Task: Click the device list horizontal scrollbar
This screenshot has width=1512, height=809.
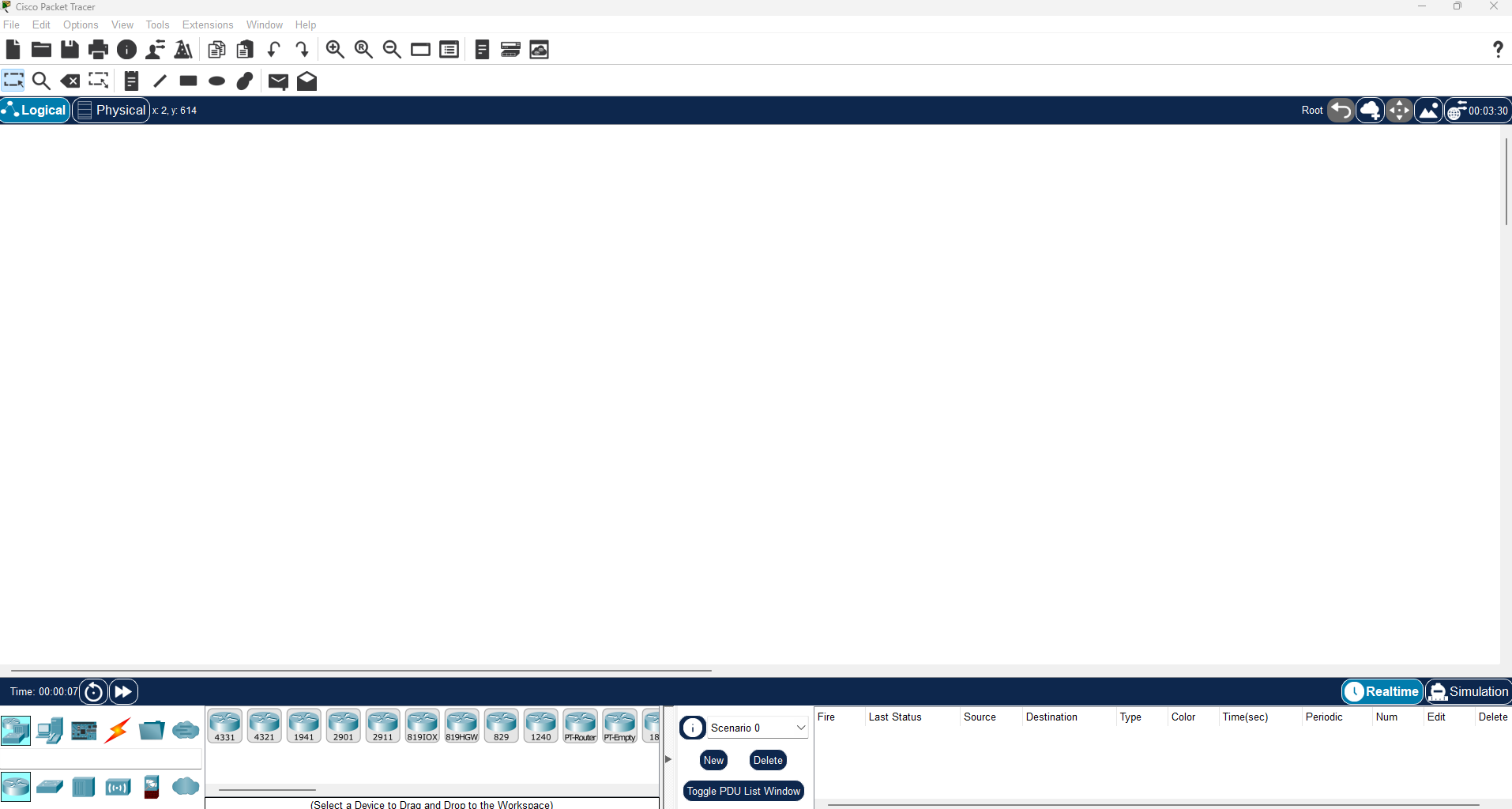Action: click(x=268, y=789)
